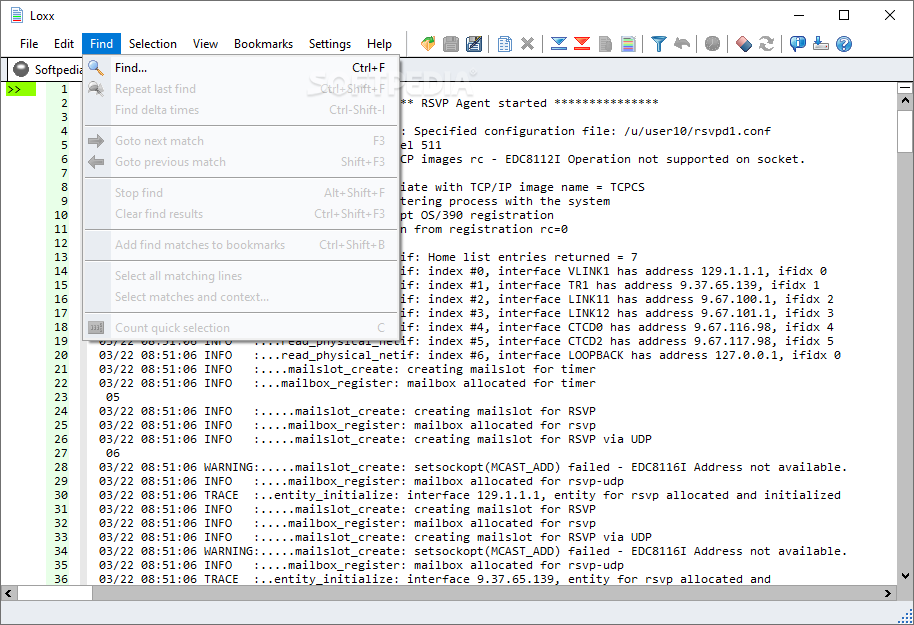Click the grey document icon in the toolbar
The width and height of the screenshot is (914, 625).
click(x=605, y=44)
